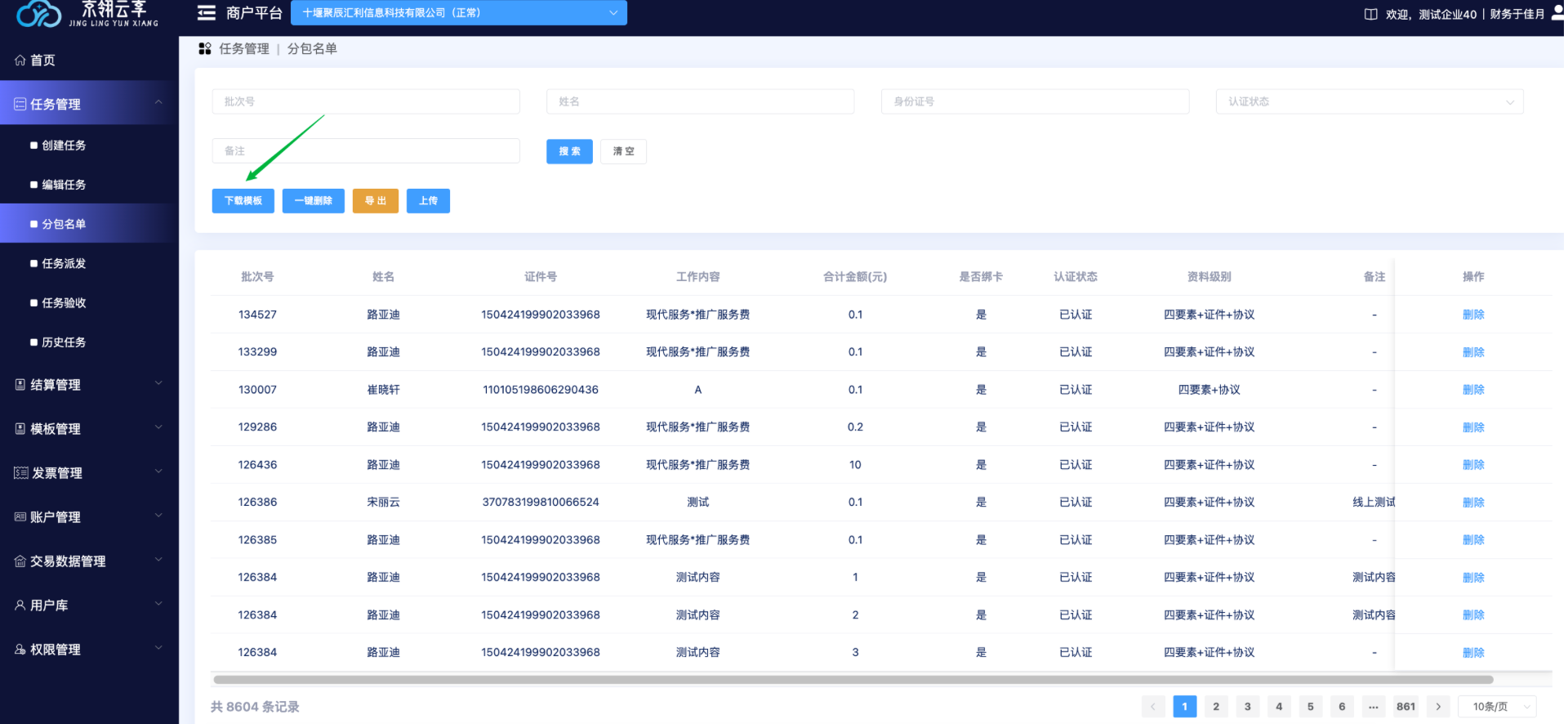Click the 结算管理 sidebar icon
1568x724 pixels.
(20, 385)
